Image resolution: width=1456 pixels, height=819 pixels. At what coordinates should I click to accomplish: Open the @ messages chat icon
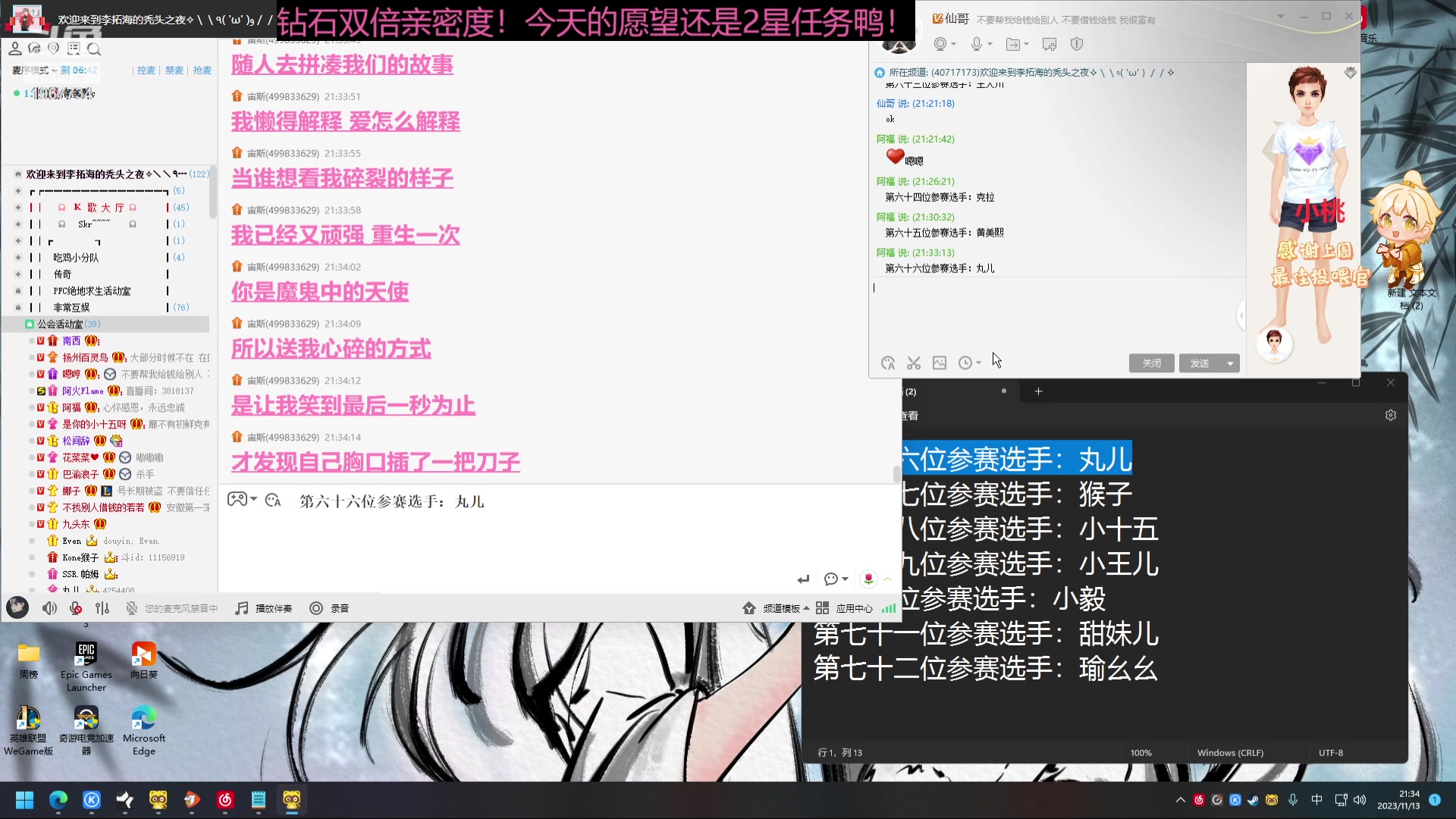point(34,49)
